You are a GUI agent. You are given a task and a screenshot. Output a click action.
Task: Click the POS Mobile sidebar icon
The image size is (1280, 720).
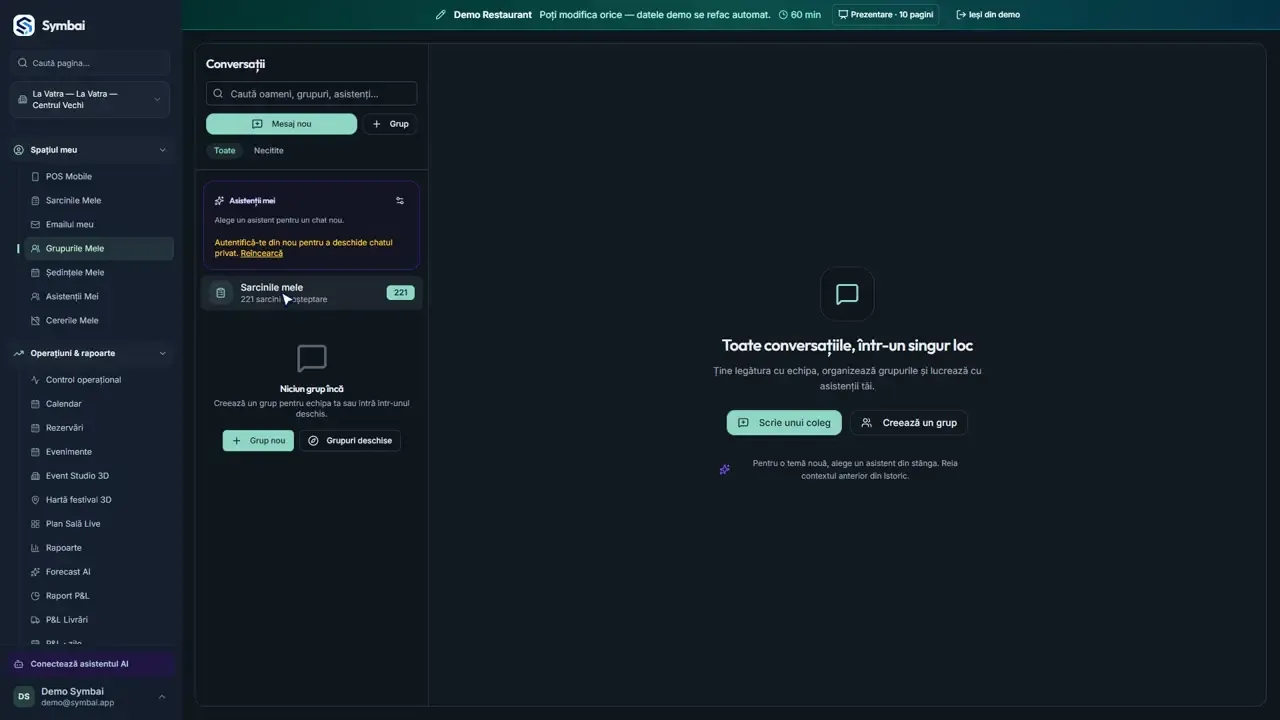[36, 177]
